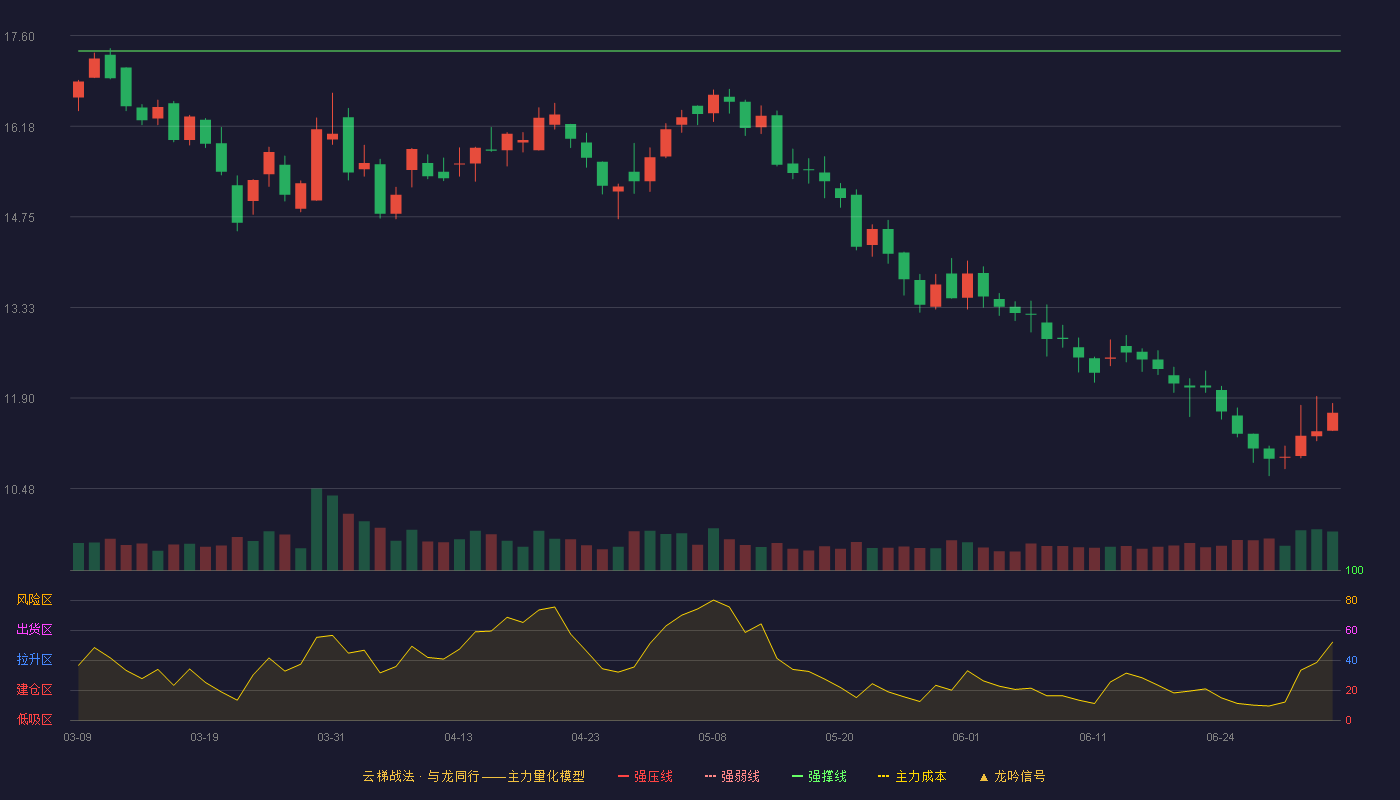Click the 03-19 date label
Viewport: 1400px width, 800px height.
click(204, 737)
